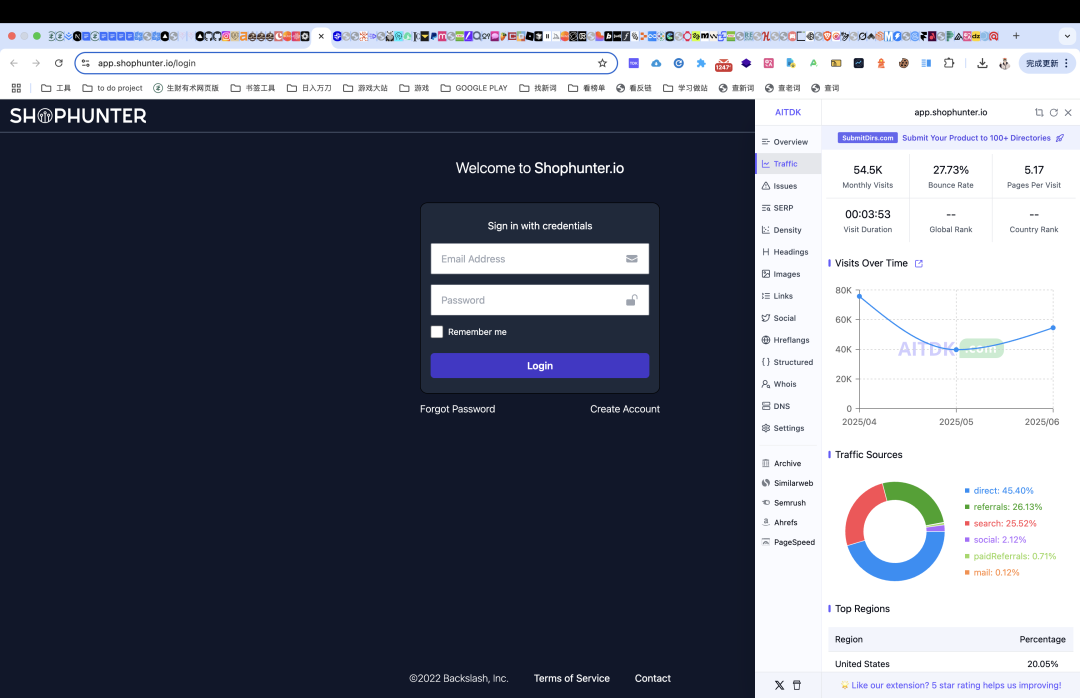Image resolution: width=1080 pixels, height=698 pixels.
Task: Open the Forgot Password link
Action: 457,409
